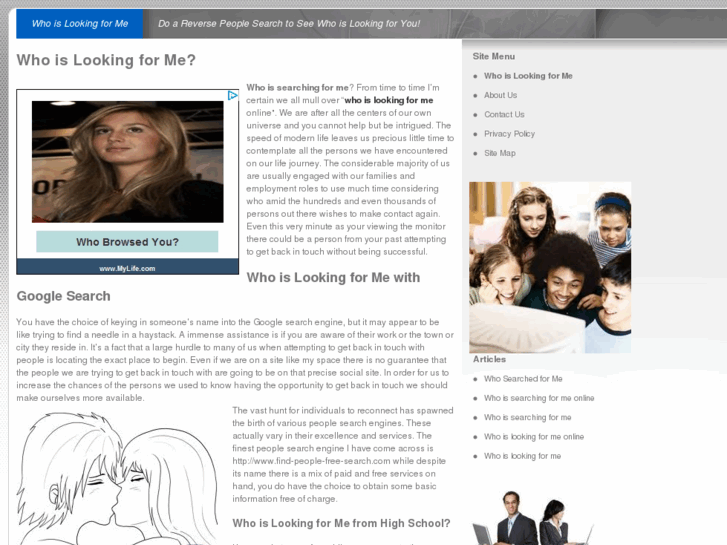Open the Site Map link

coord(499,153)
